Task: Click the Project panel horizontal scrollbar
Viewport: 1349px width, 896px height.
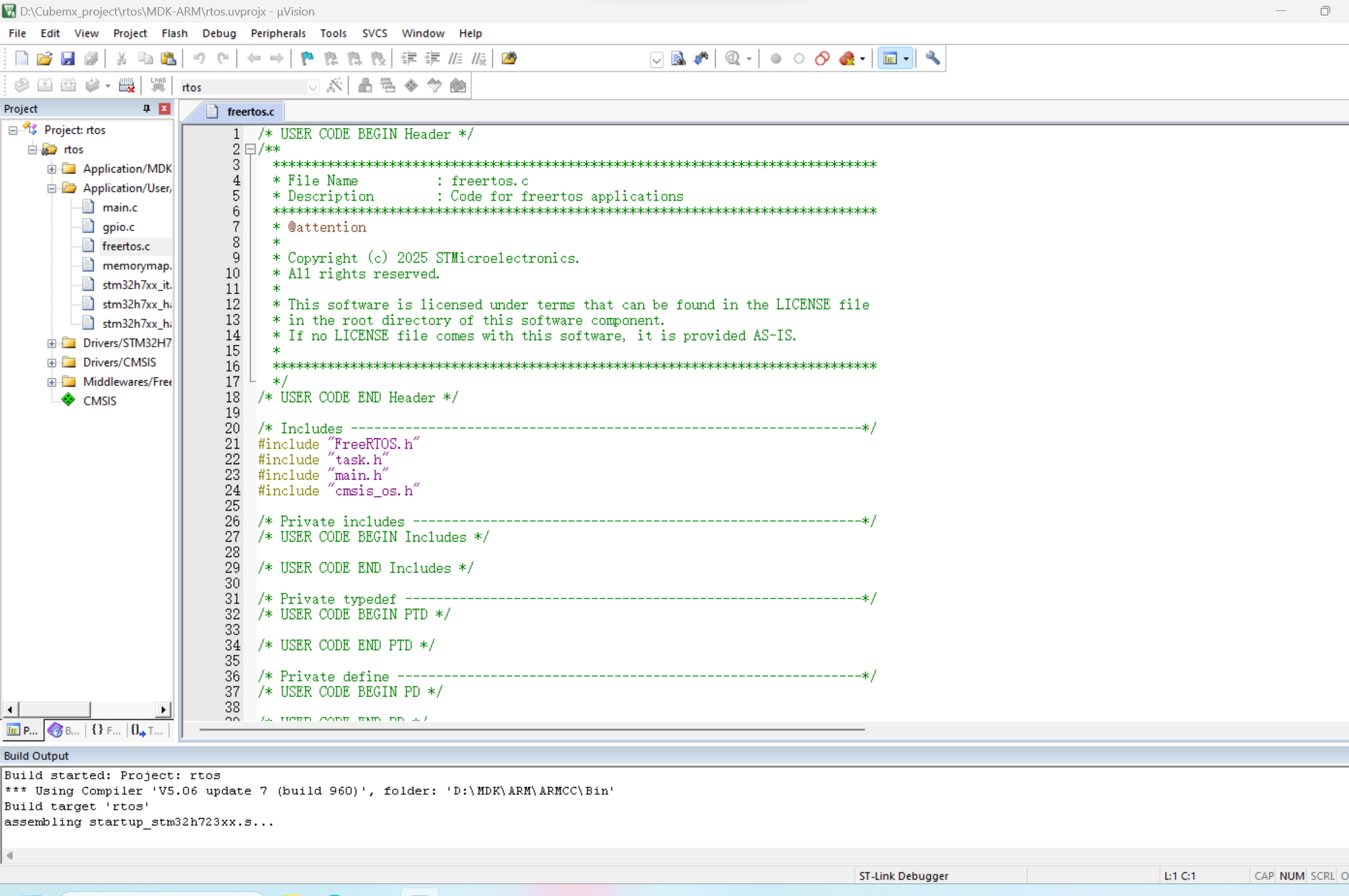Action: [55, 709]
